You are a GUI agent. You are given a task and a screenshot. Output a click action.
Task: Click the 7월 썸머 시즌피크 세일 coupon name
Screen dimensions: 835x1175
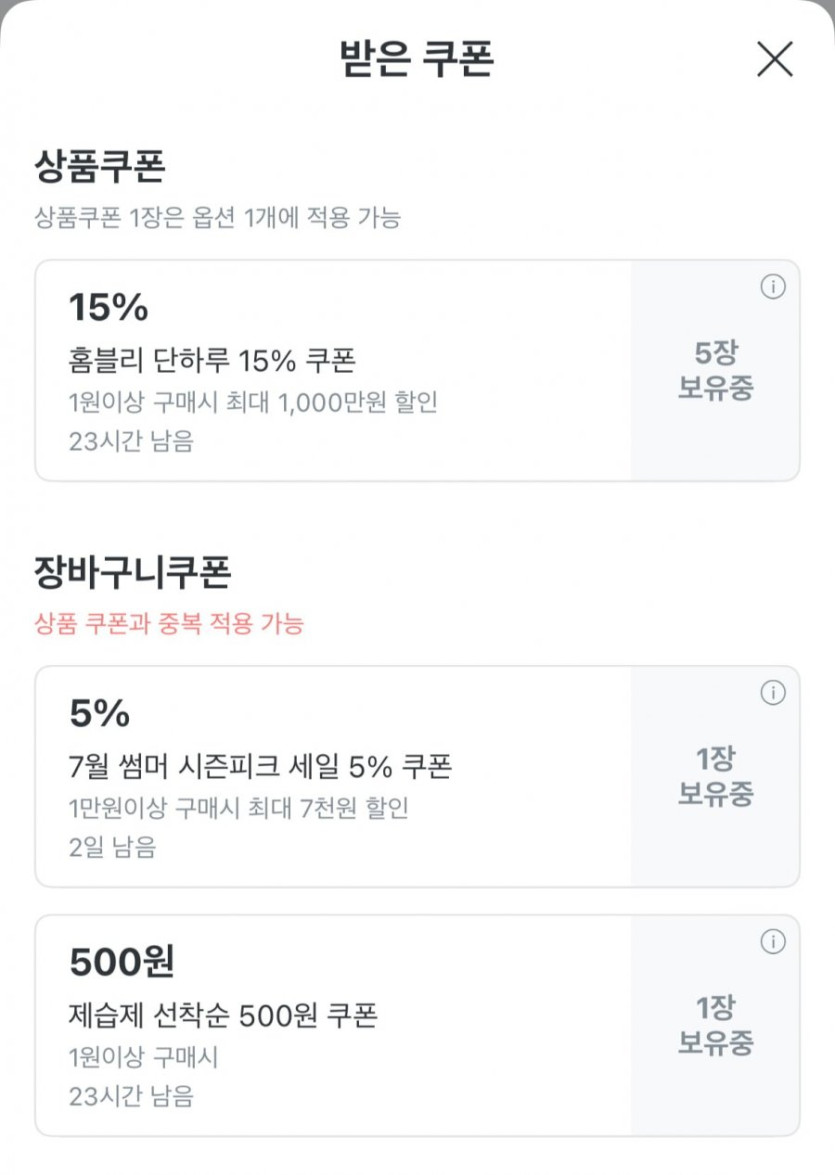[x=260, y=766]
